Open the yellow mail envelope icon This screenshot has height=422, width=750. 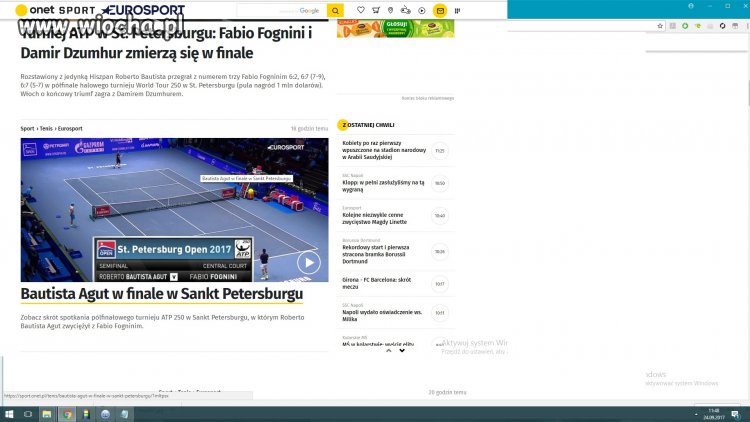click(x=440, y=10)
